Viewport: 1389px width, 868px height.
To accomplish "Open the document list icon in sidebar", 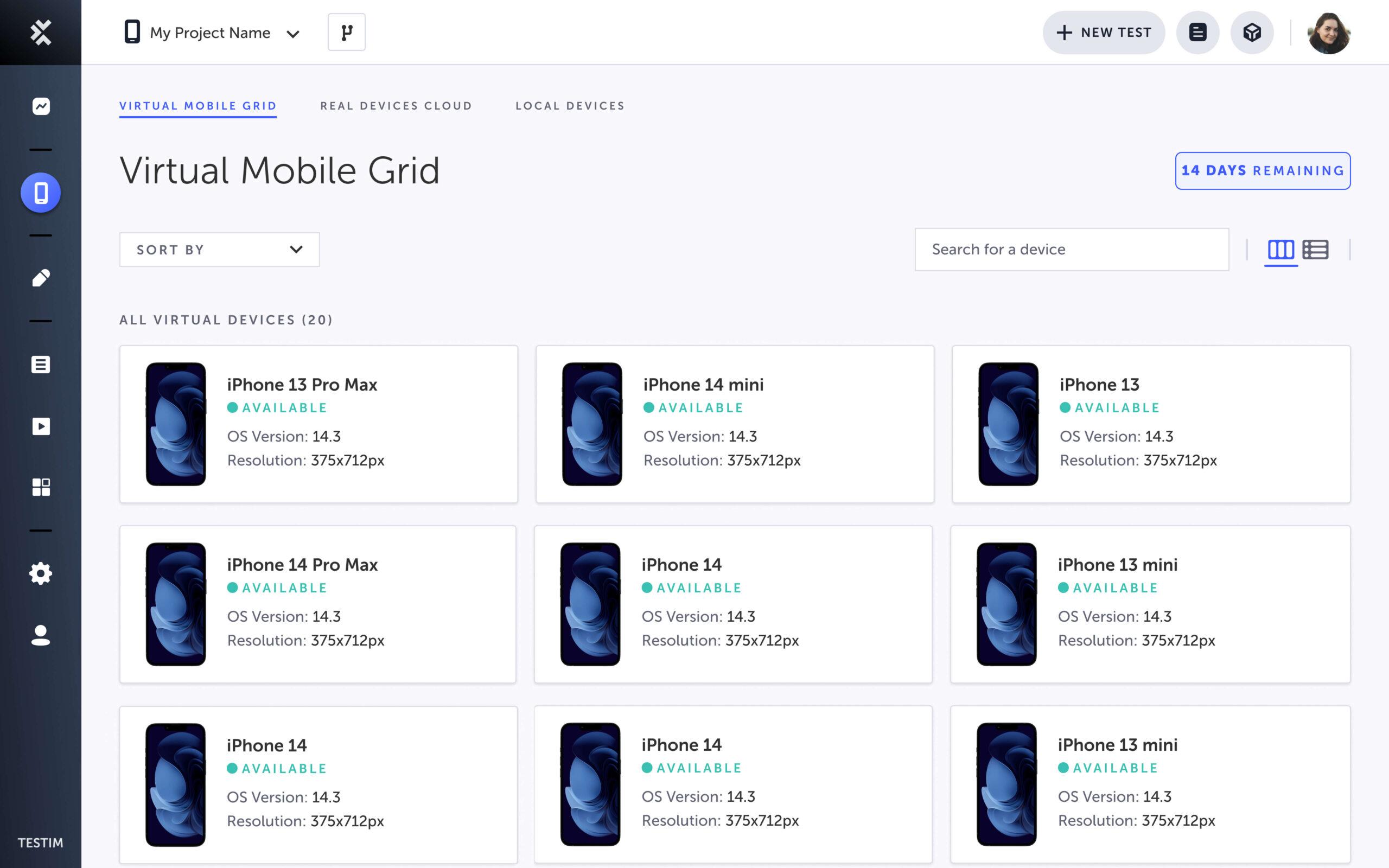I will pos(40,365).
